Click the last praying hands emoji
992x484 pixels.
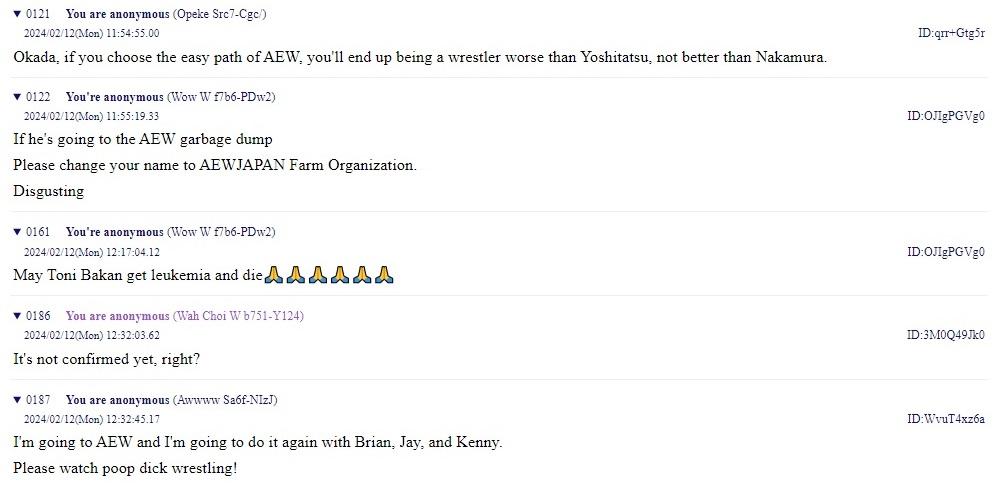tap(384, 275)
